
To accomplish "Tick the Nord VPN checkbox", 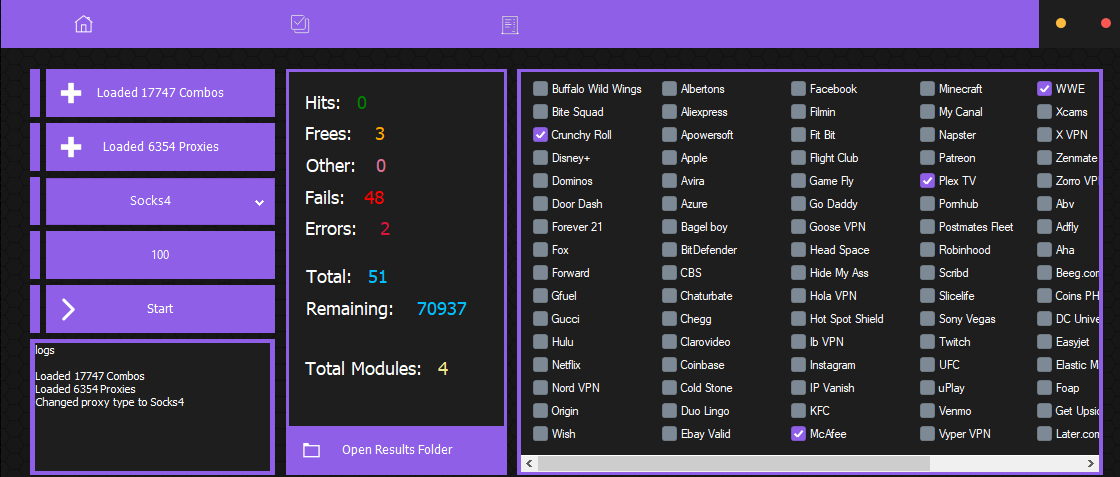I will 540,388.
